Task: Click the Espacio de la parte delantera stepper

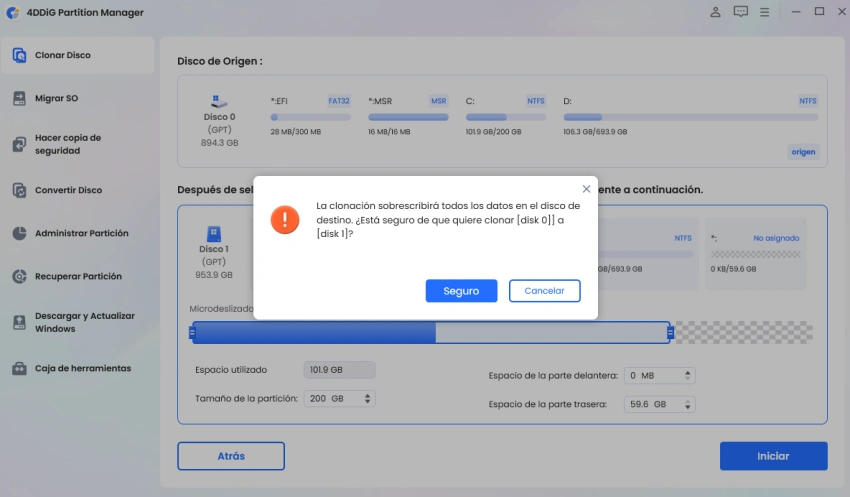Action: (687, 376)
